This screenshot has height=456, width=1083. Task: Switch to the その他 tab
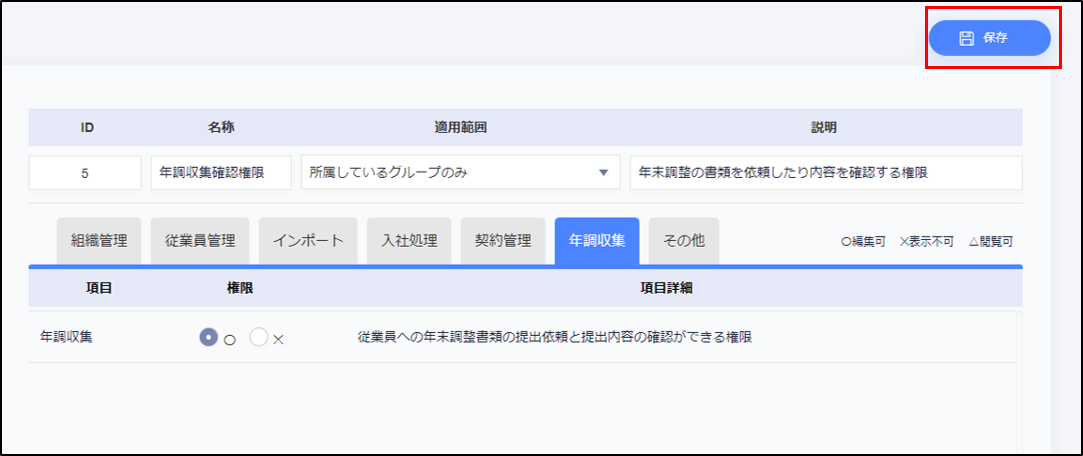683,241
